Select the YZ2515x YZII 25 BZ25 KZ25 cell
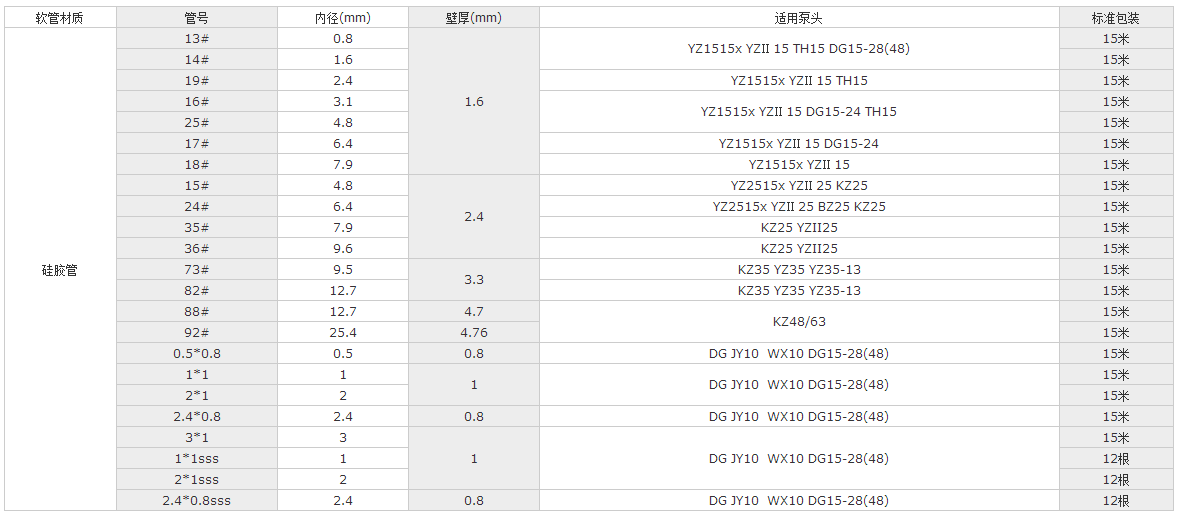Screen dimensions: 1179x518 coord(798,207)
